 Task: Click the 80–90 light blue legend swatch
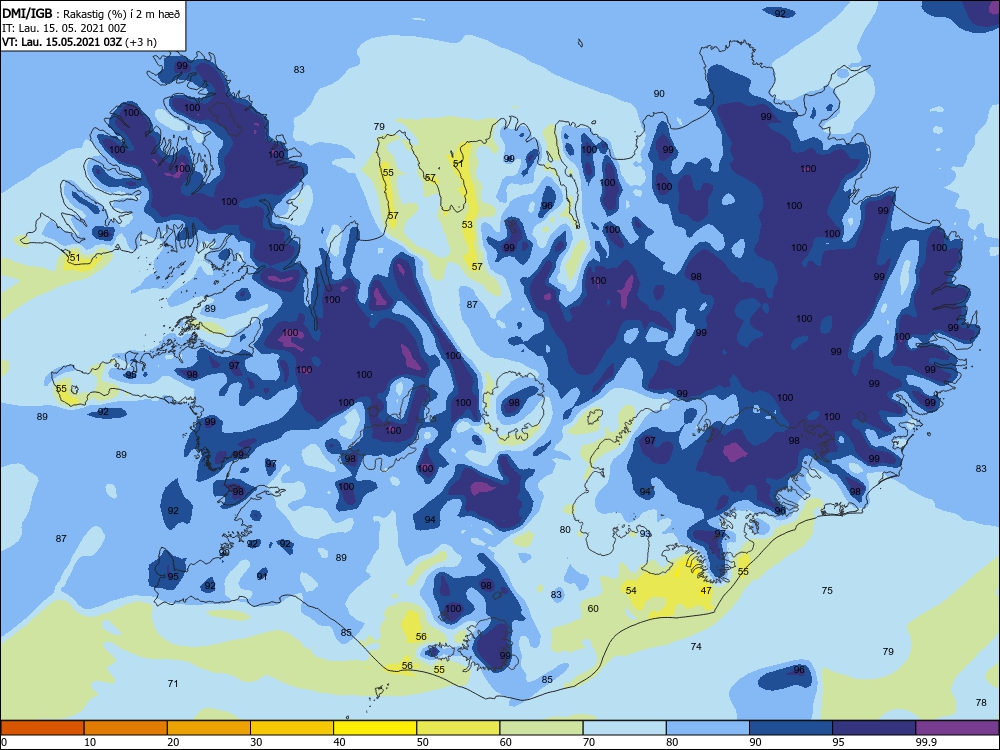[x=708, y=728]
